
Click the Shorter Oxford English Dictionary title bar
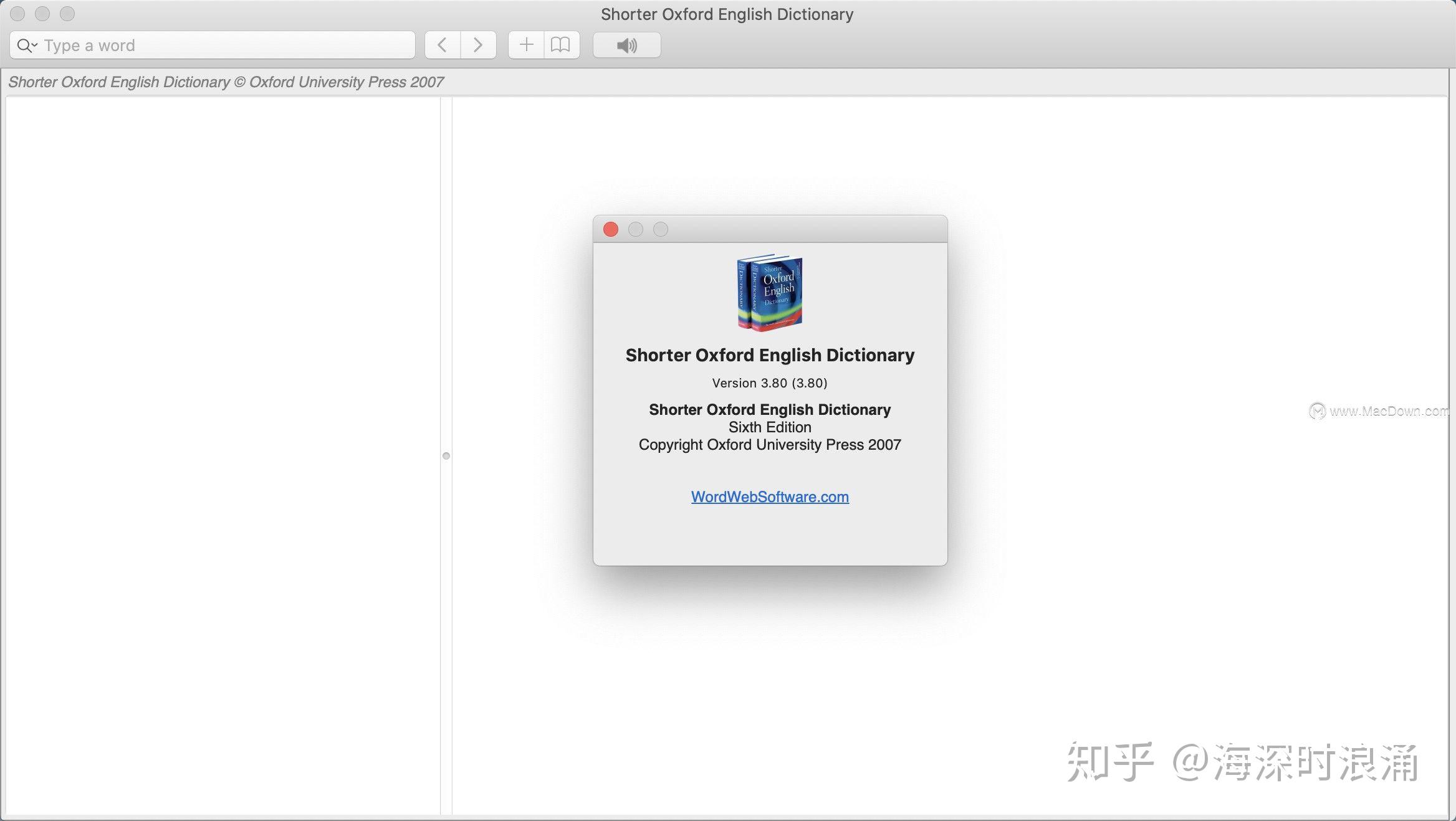[727, 14]
